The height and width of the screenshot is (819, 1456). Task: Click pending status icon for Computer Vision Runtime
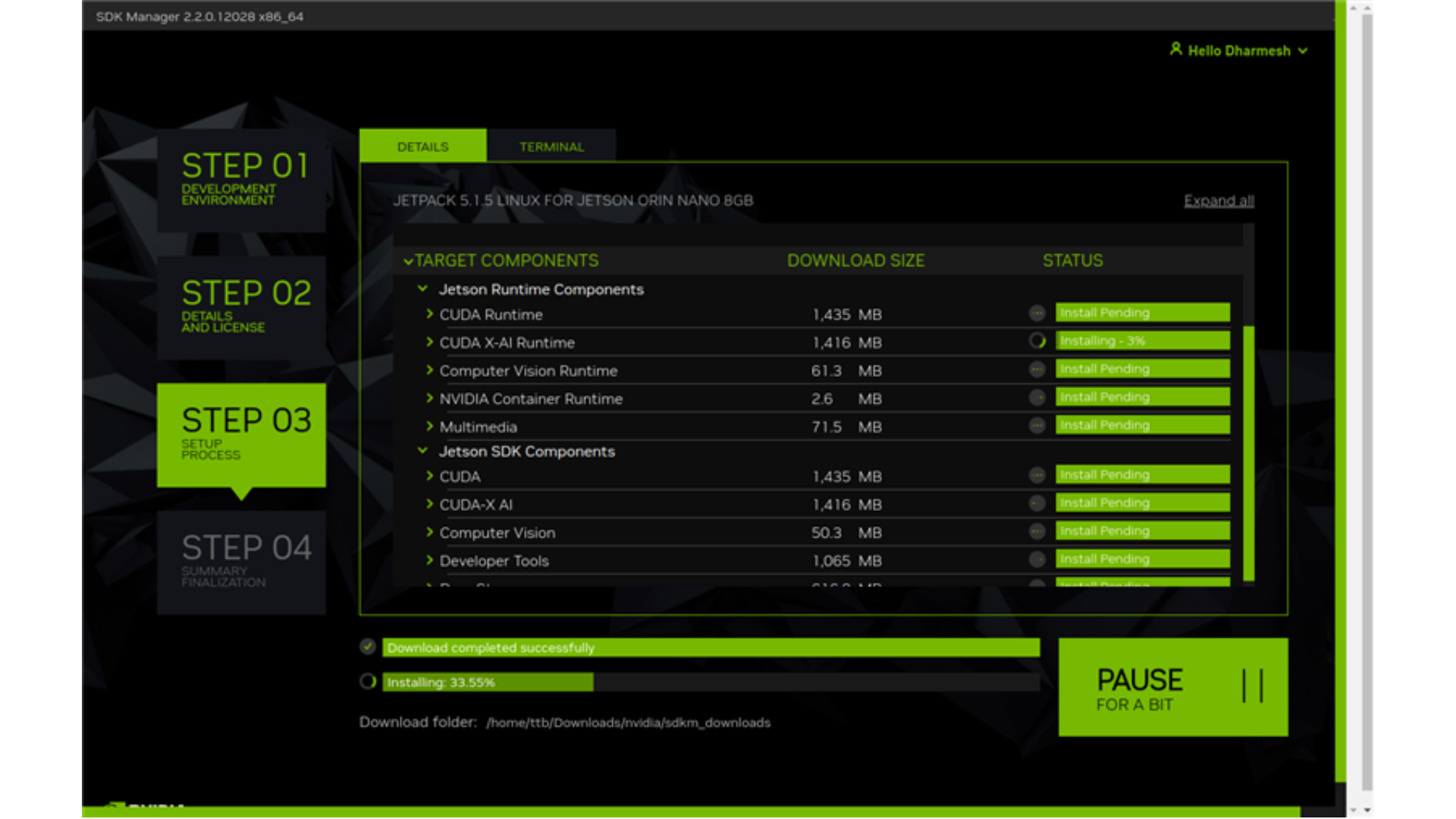coord(1037,369)
